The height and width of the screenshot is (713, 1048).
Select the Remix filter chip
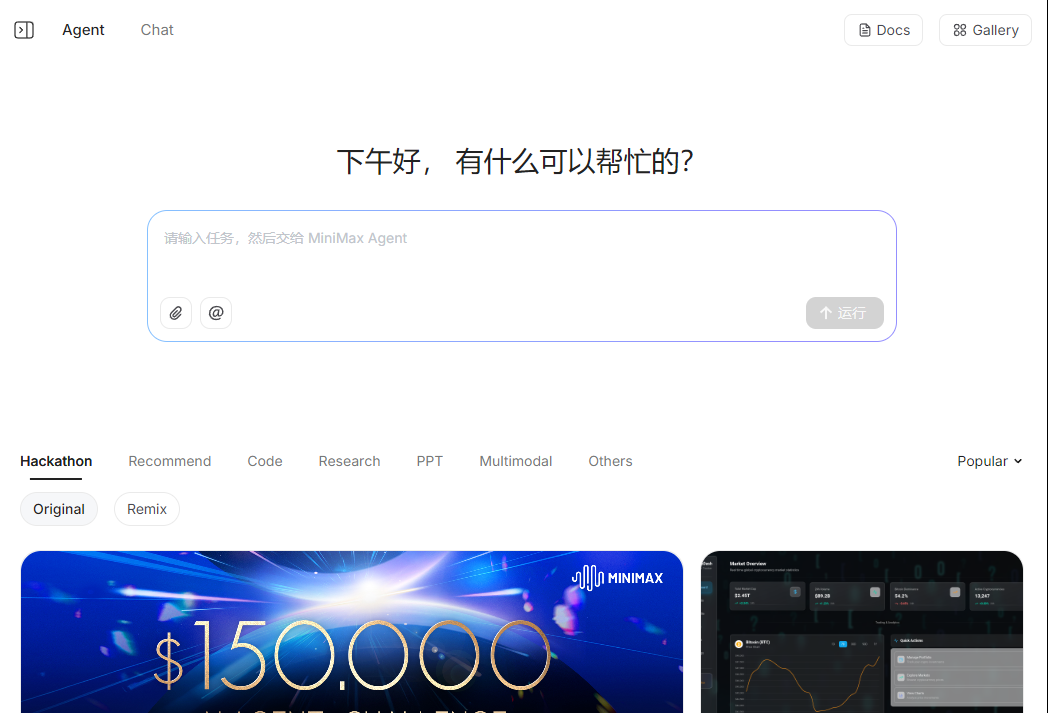point(146,509)
